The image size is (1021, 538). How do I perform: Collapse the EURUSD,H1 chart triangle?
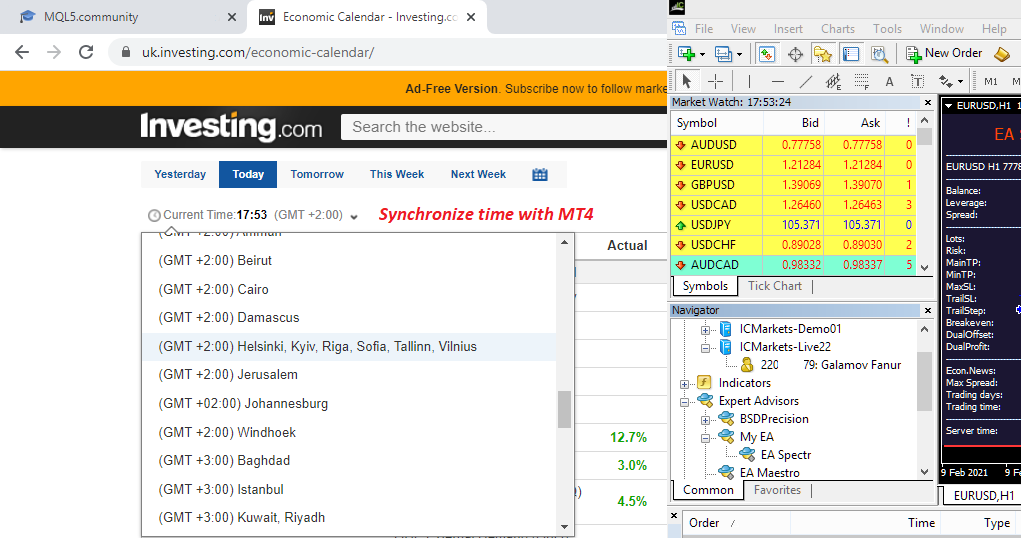coord(949,106)
